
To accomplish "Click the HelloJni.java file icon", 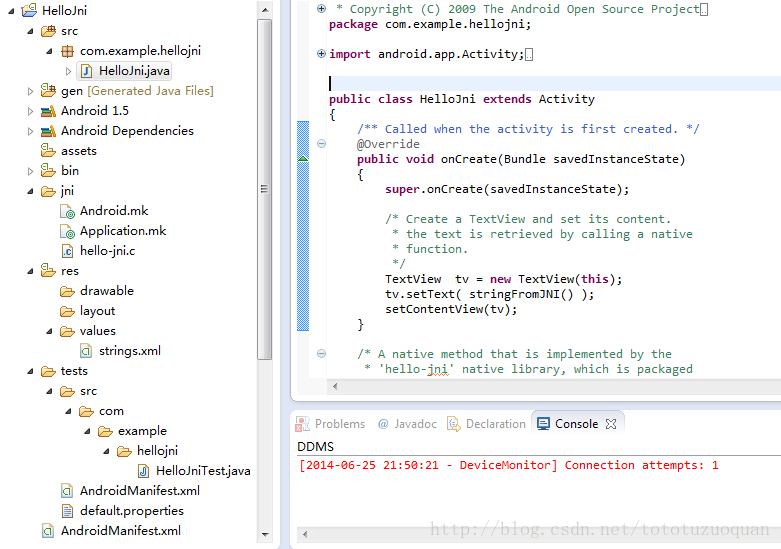I will point(87,71).
